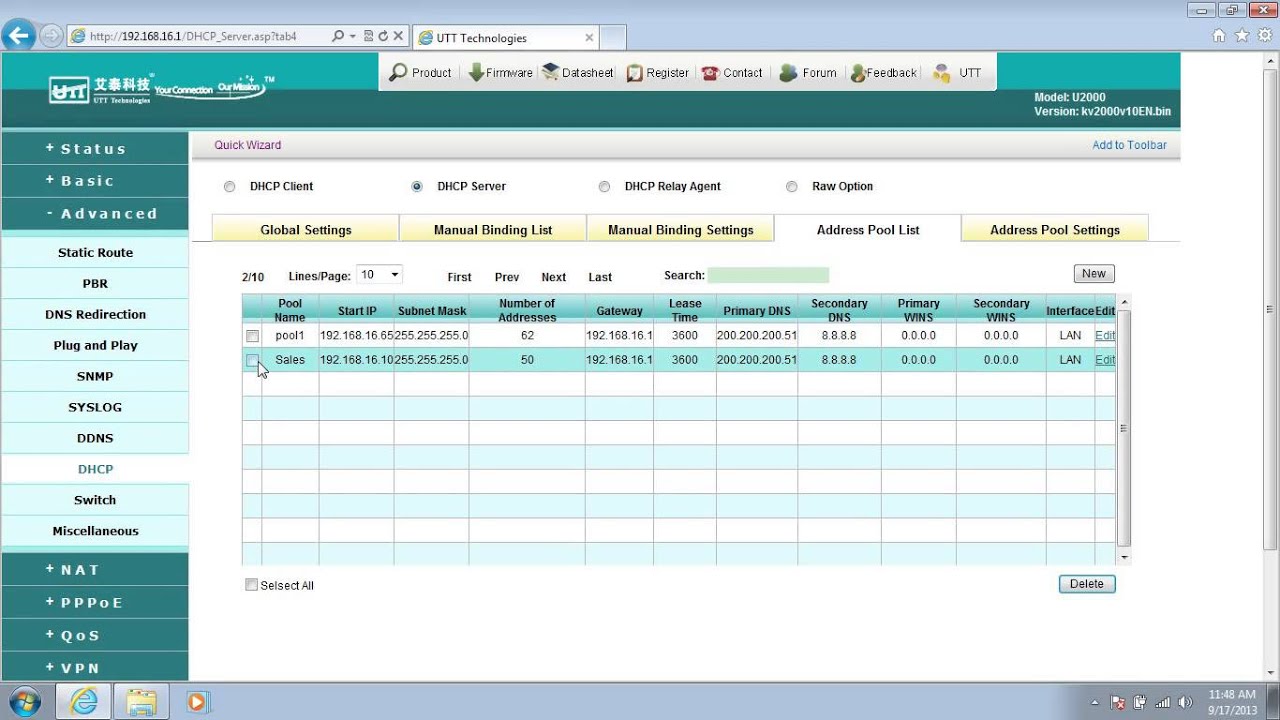Open the Feedback link
The width and height of the screenshot is (1280, 720).
click(x=883, y=73)
